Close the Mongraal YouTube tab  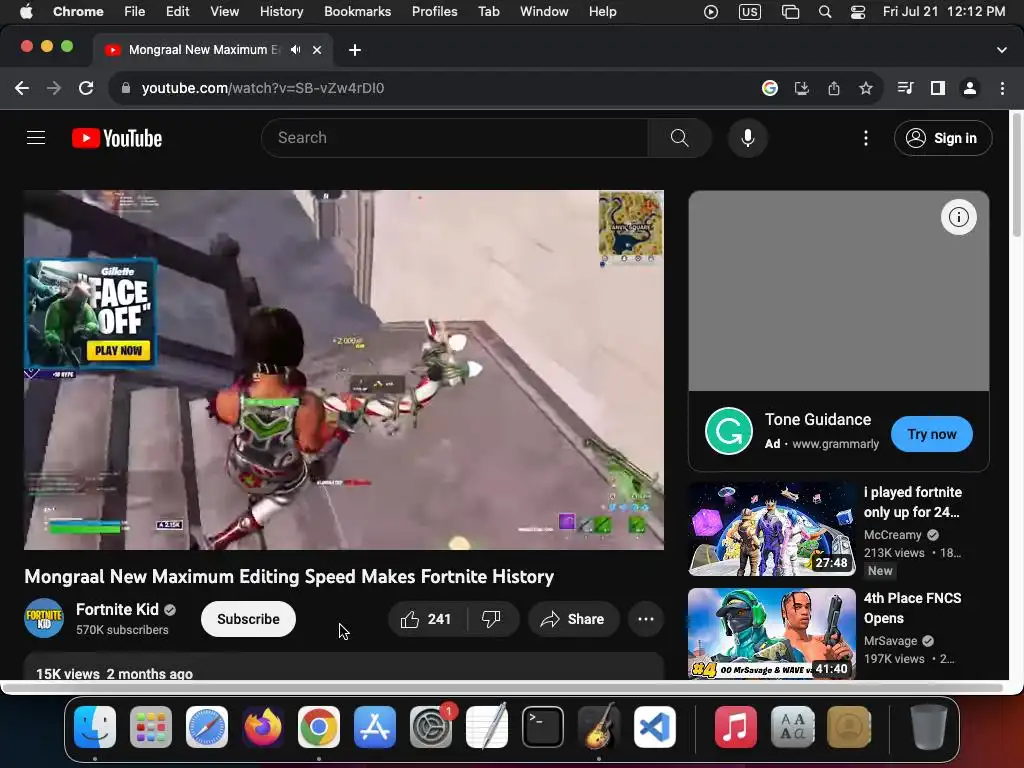point(317,50)
